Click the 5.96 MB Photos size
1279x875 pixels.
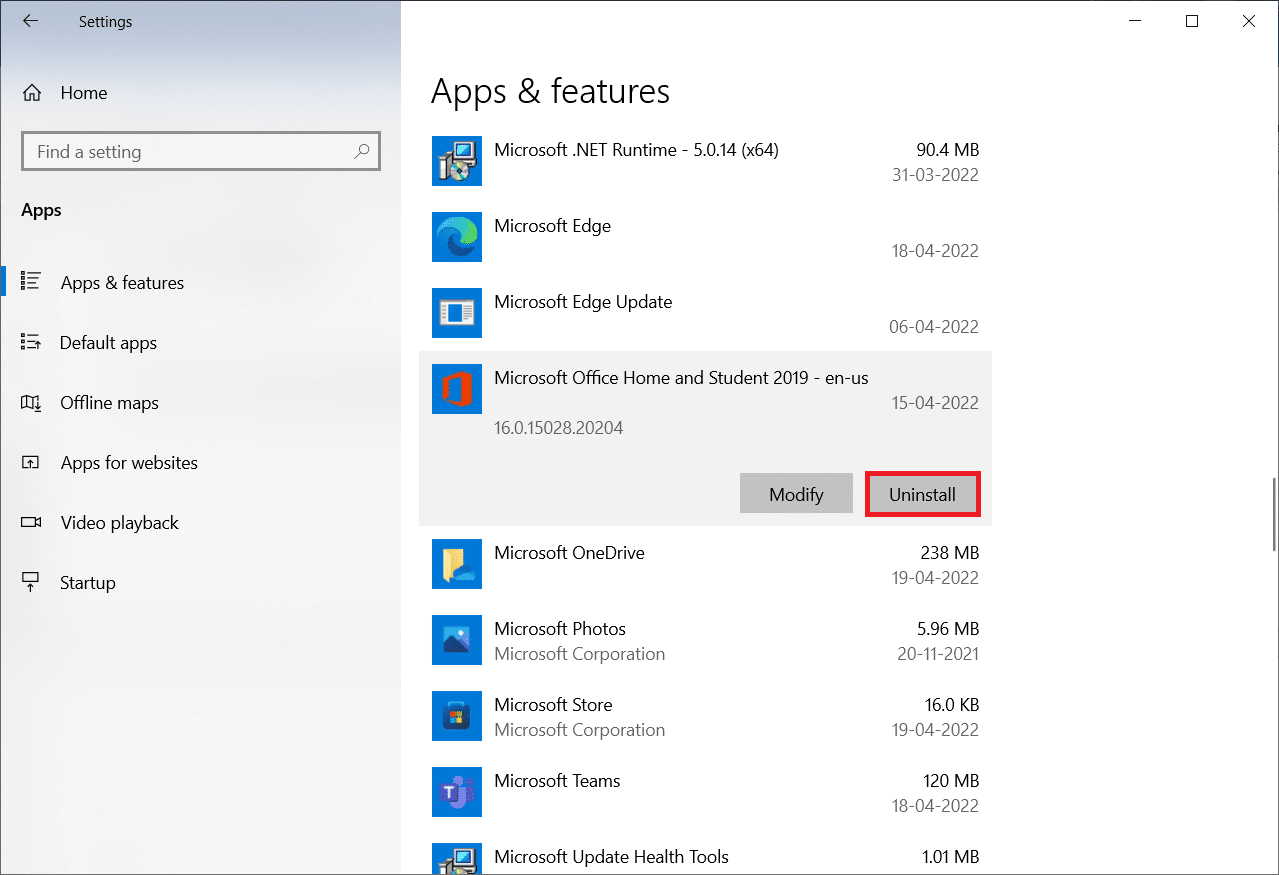click(x=948, y=629)
